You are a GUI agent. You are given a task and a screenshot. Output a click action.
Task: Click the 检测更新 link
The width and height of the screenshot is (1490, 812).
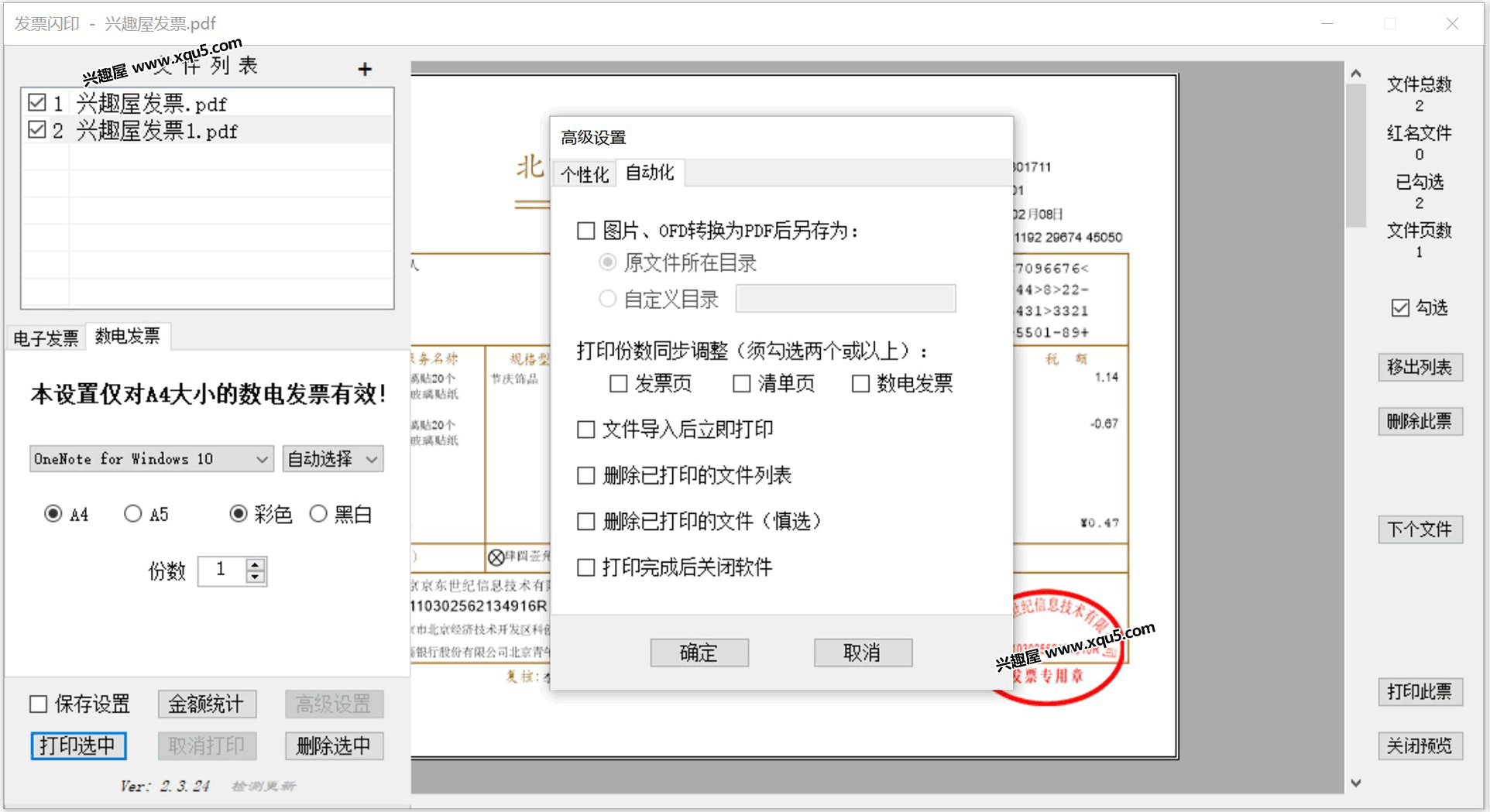pos(263,786)
